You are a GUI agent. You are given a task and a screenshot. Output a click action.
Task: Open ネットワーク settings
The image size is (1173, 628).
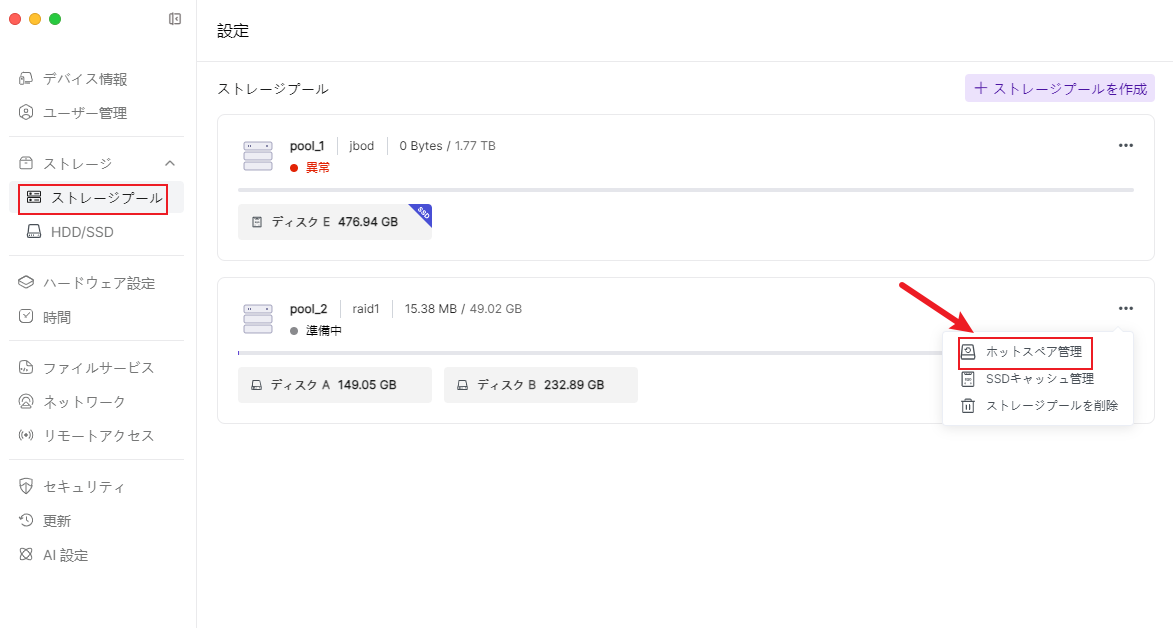point(84,402)
